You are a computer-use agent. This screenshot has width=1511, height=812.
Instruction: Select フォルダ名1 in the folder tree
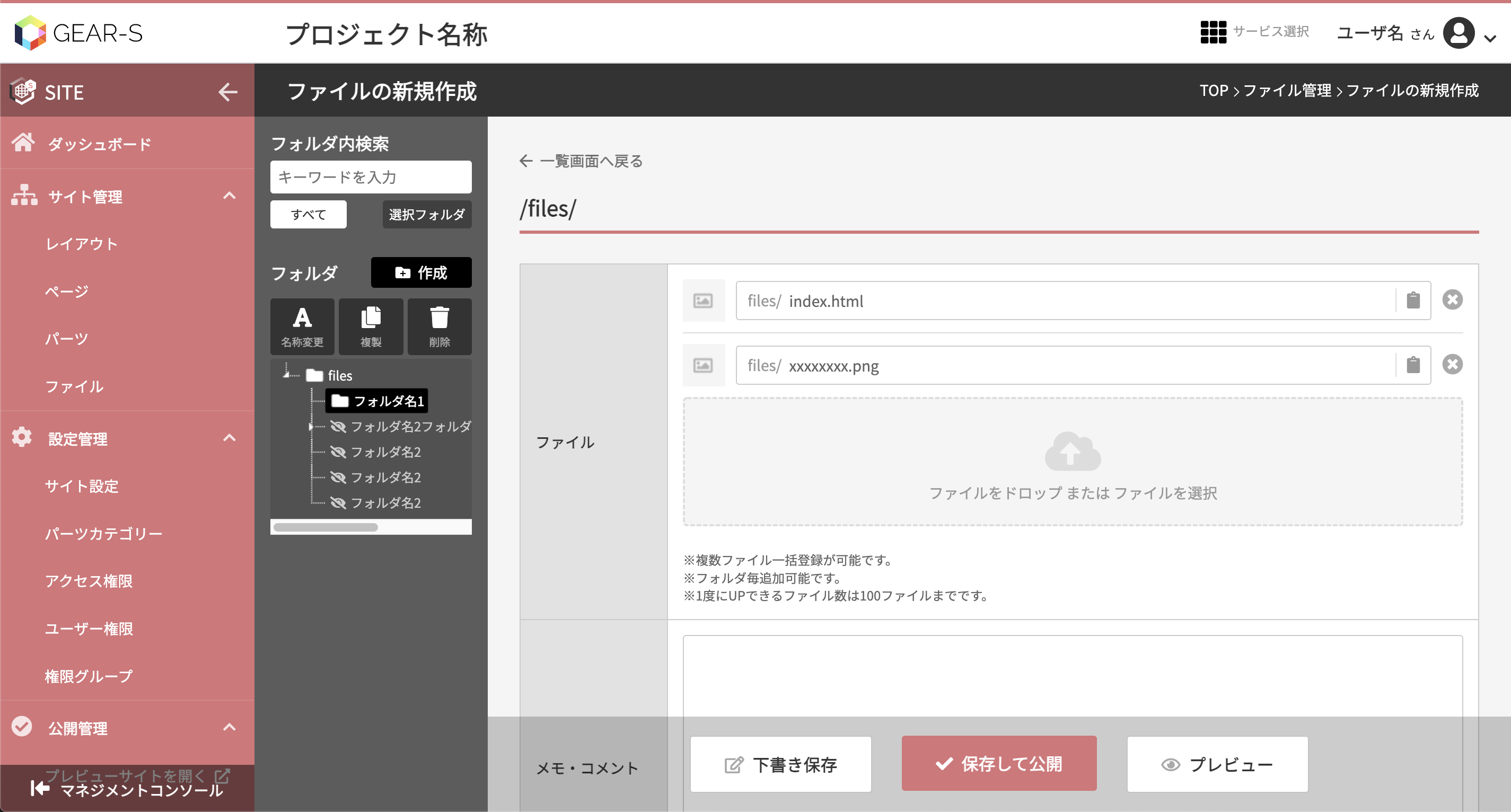pyautogui.click(x=376, y=401)
